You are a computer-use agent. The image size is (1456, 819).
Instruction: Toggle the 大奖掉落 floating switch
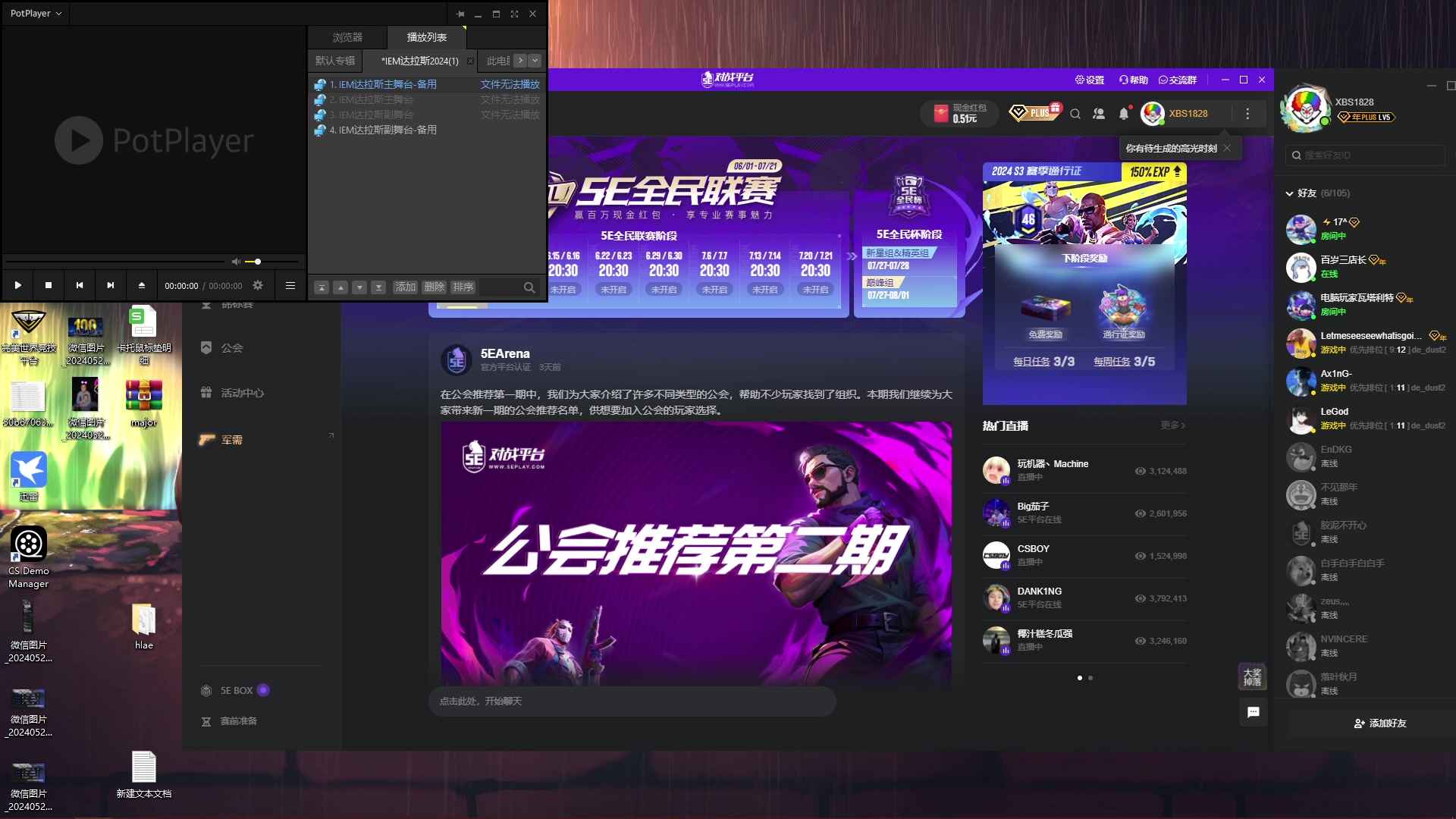(1253, 676)
